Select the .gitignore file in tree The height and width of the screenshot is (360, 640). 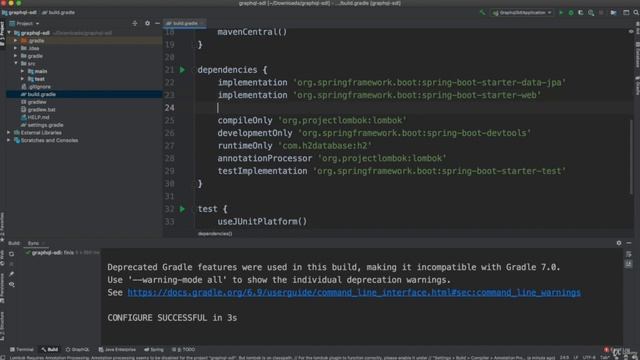click(36, 87)
